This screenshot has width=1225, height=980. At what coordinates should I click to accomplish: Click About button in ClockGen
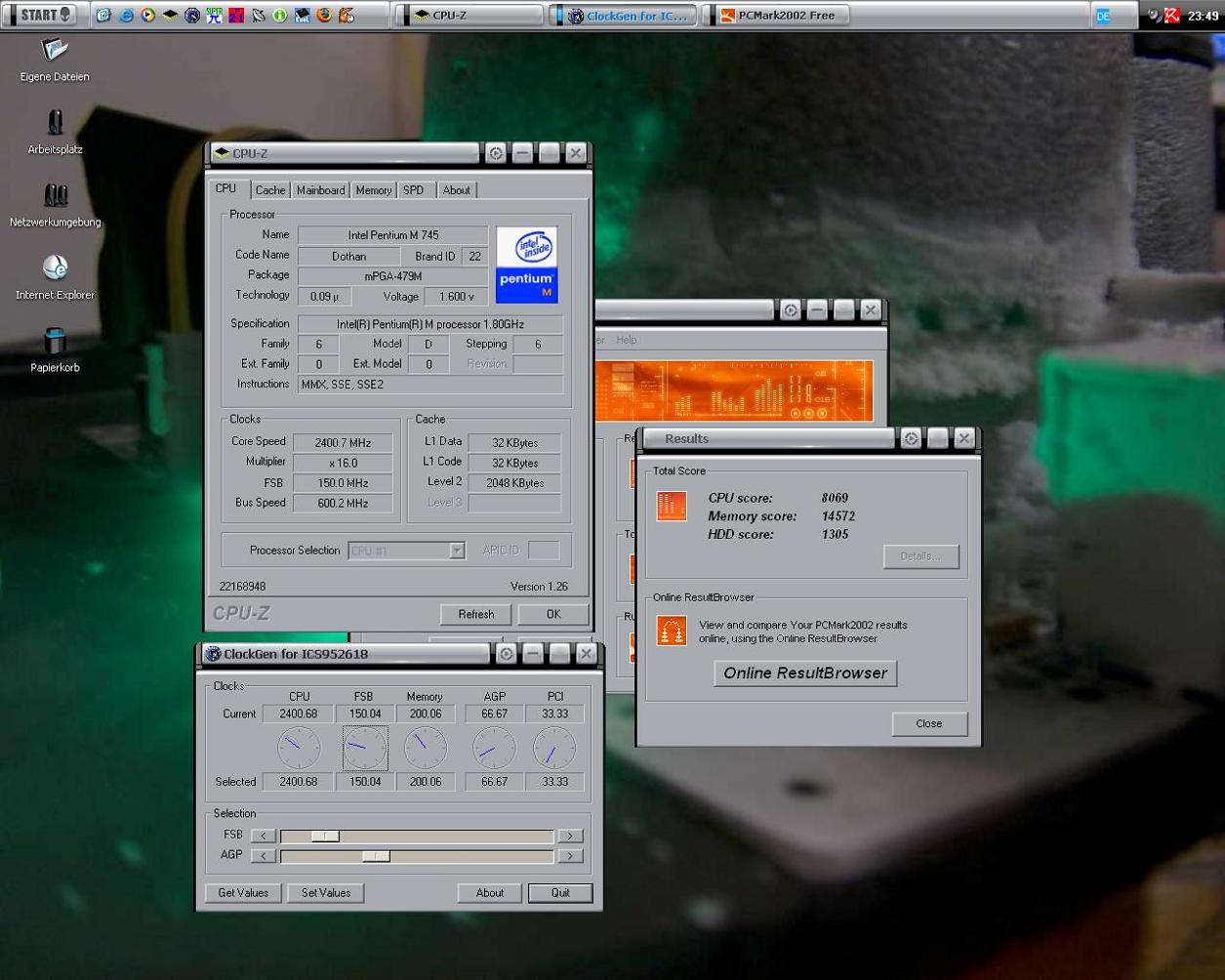click(x=490, y=893)
